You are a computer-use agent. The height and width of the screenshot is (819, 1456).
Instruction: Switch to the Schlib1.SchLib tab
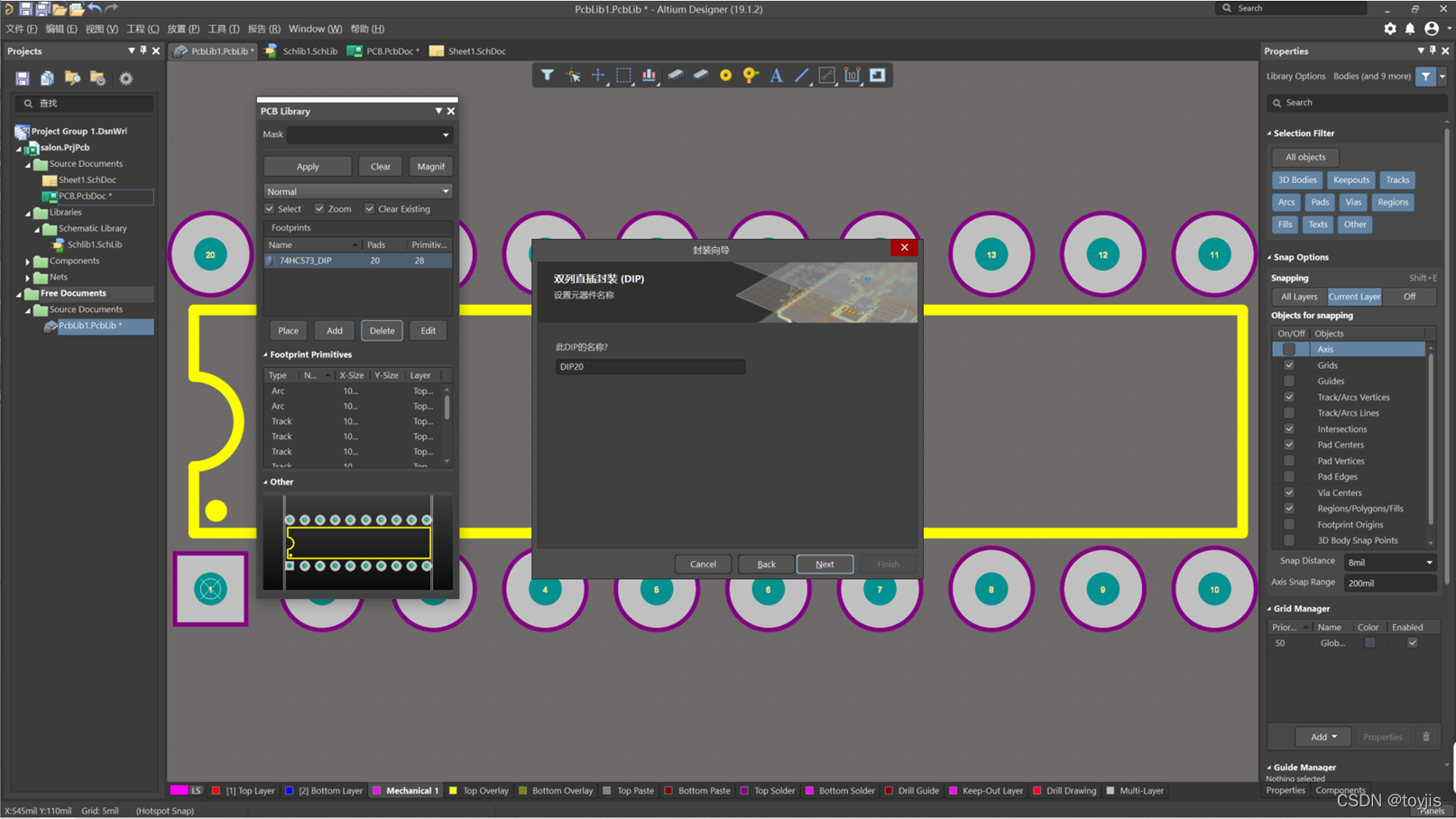pyautogui.click(x=301, y=51)
